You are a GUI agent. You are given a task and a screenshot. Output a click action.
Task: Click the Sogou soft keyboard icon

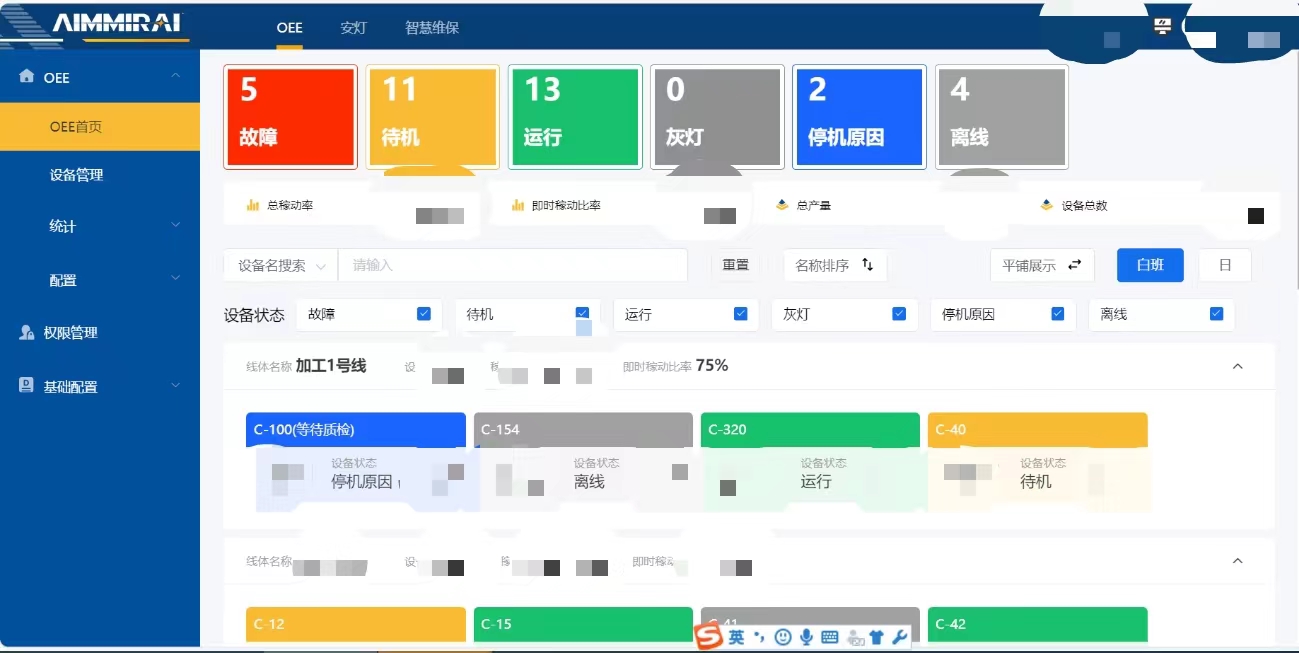point(829,637)
